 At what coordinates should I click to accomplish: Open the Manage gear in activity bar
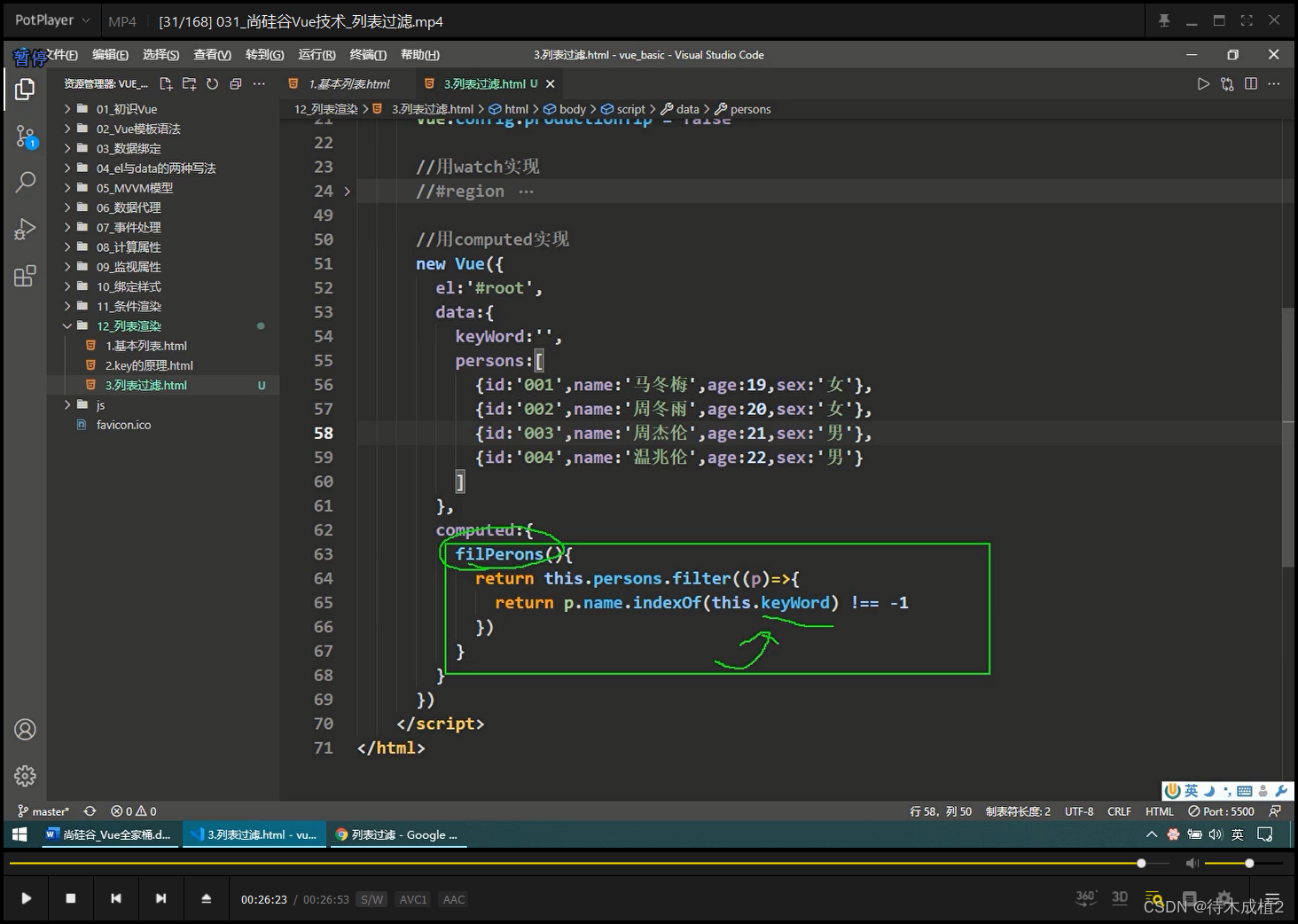[25, 776]
